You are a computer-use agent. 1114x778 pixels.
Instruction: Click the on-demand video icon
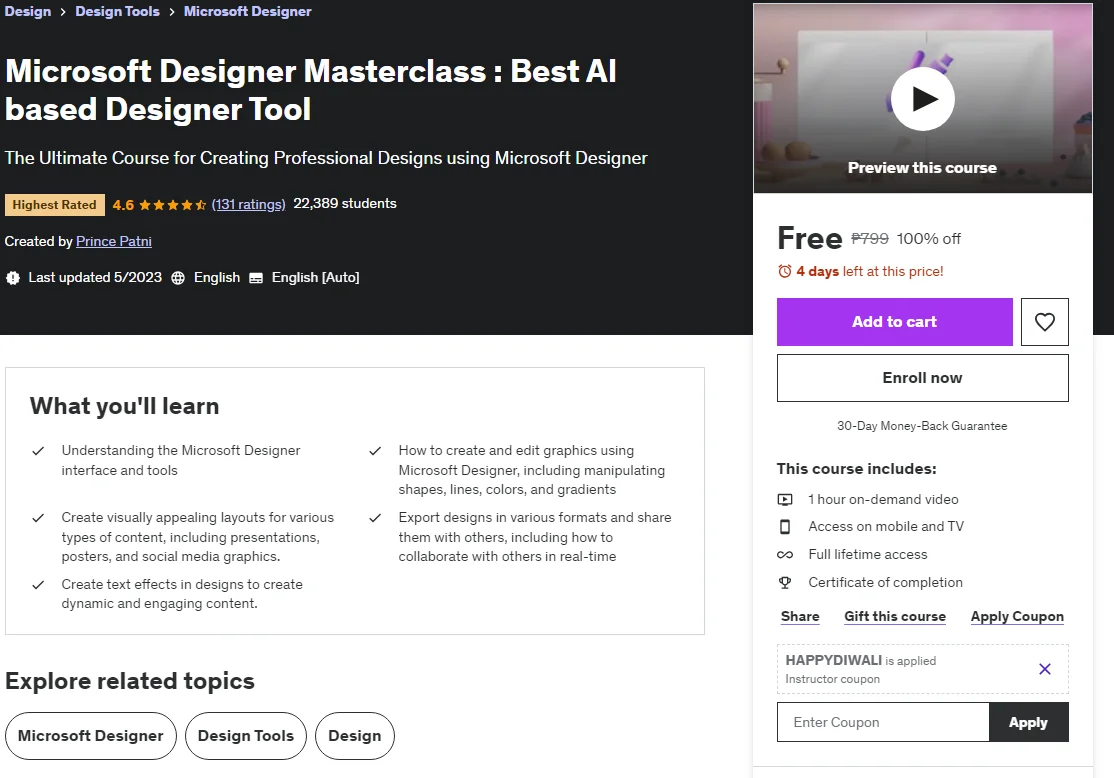[784, 499]
